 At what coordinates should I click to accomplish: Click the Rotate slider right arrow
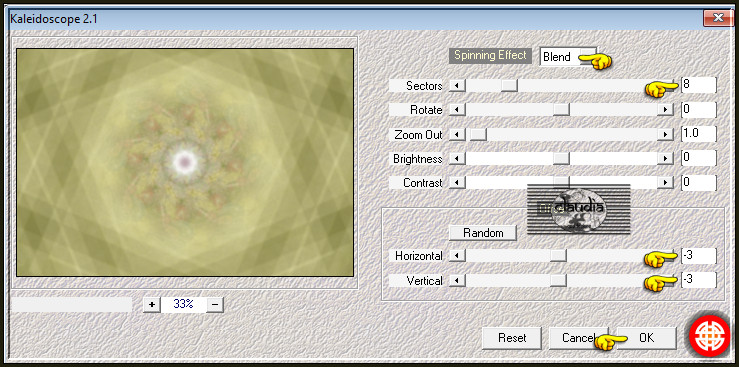point(665,110)
